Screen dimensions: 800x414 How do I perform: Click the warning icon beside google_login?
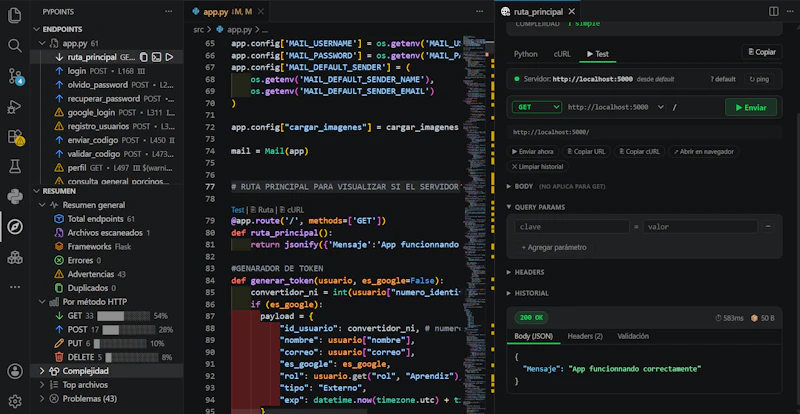(x=59, y=112)
